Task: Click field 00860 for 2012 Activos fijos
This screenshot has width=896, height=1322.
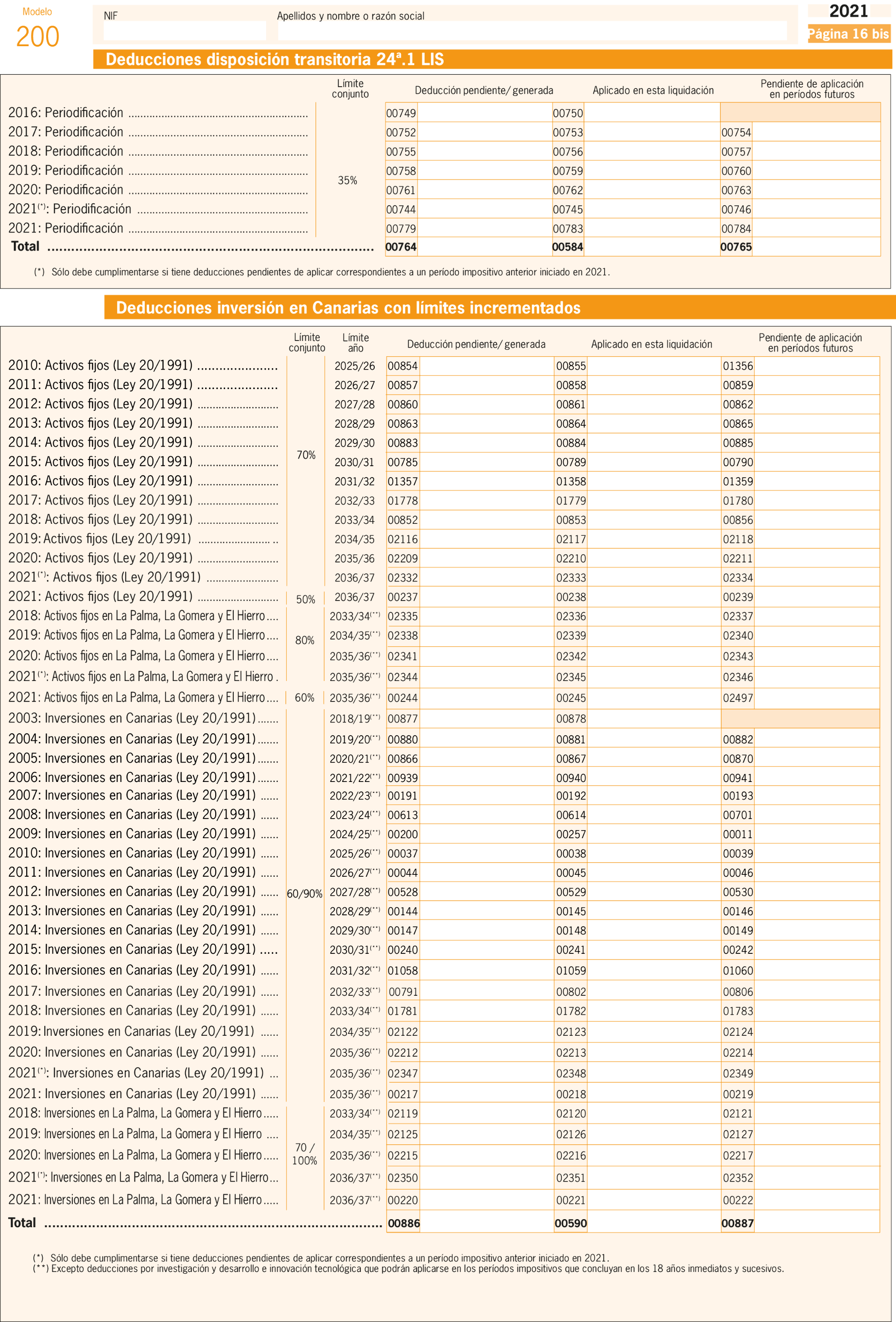Action: (x=486, y=404)
